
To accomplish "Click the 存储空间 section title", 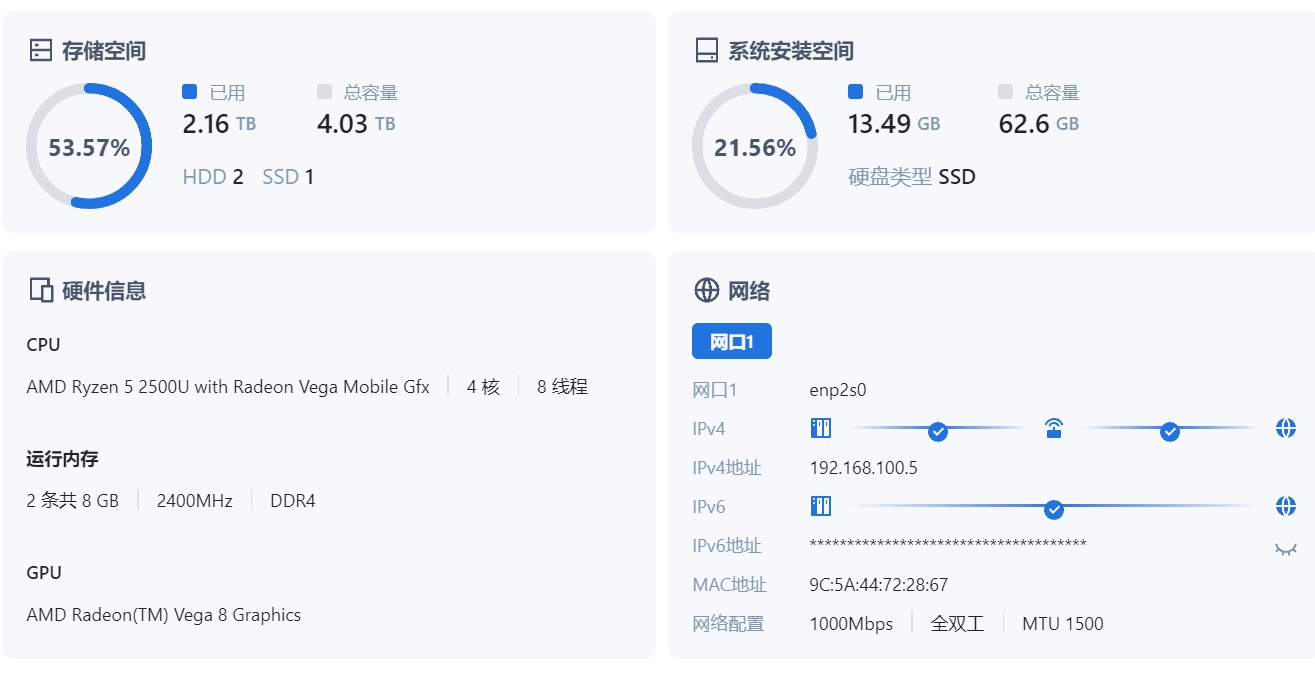I will tap(104, 51).
